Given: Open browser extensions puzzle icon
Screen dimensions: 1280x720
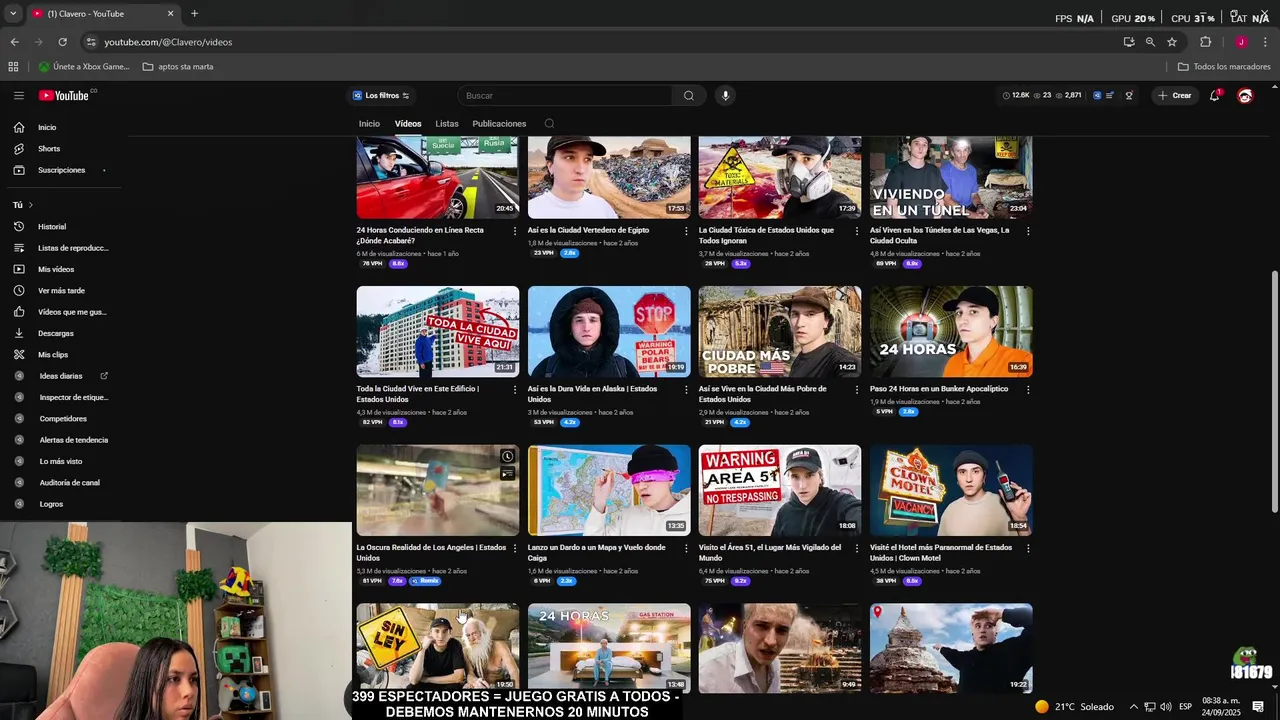Looking at the screenshot, I should pos(1205,42).
